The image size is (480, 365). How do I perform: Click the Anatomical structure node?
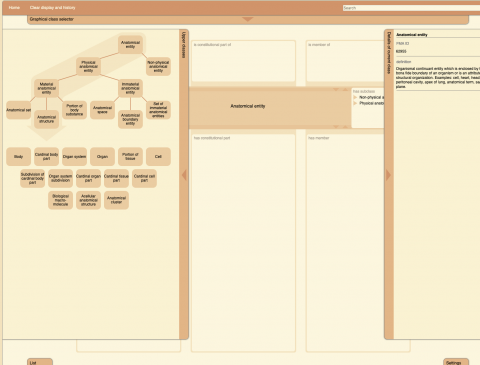tap(46, 119)
